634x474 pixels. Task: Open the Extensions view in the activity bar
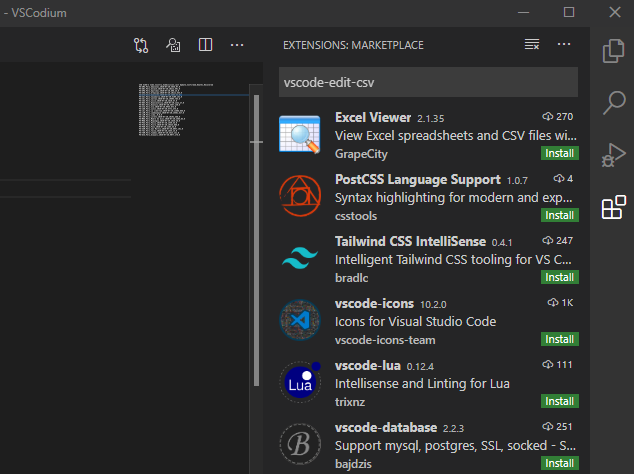pyautogui.click(x=613, y=207)
